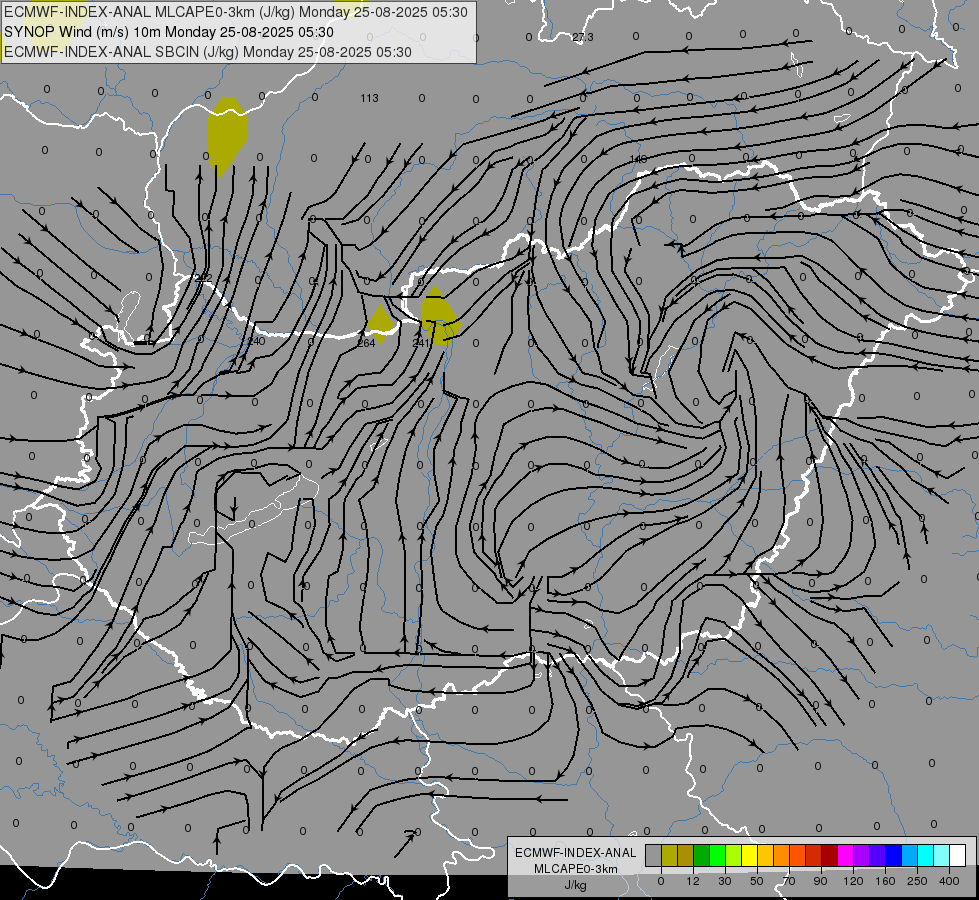Click the olive CAPE patch above value 241

(441, 315)
